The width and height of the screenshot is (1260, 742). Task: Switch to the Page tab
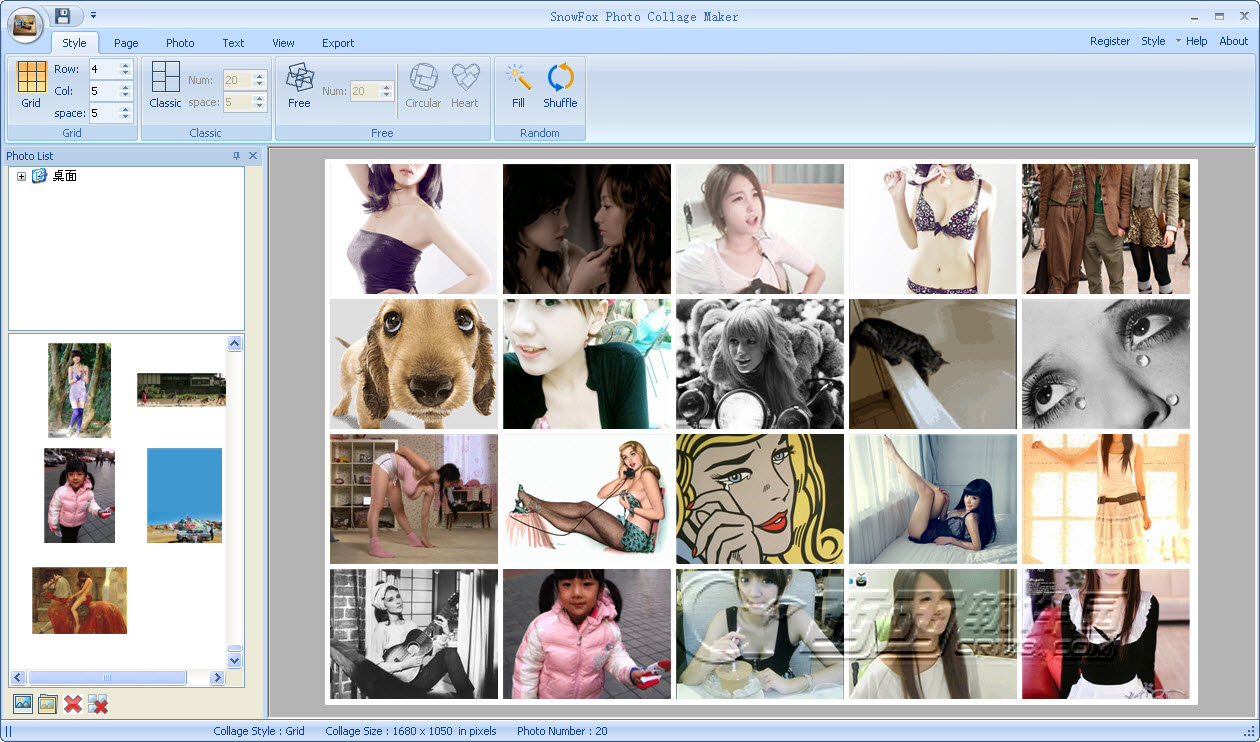(126, 43)
